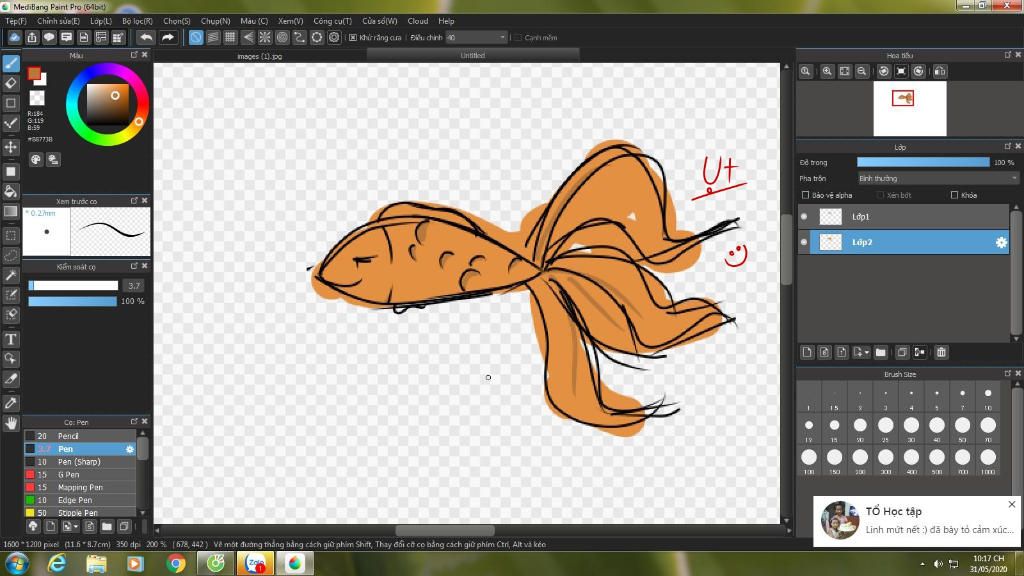Switch to Untitled tab
The height and width of the screenshot is (576, 1024).
[472, 56]
